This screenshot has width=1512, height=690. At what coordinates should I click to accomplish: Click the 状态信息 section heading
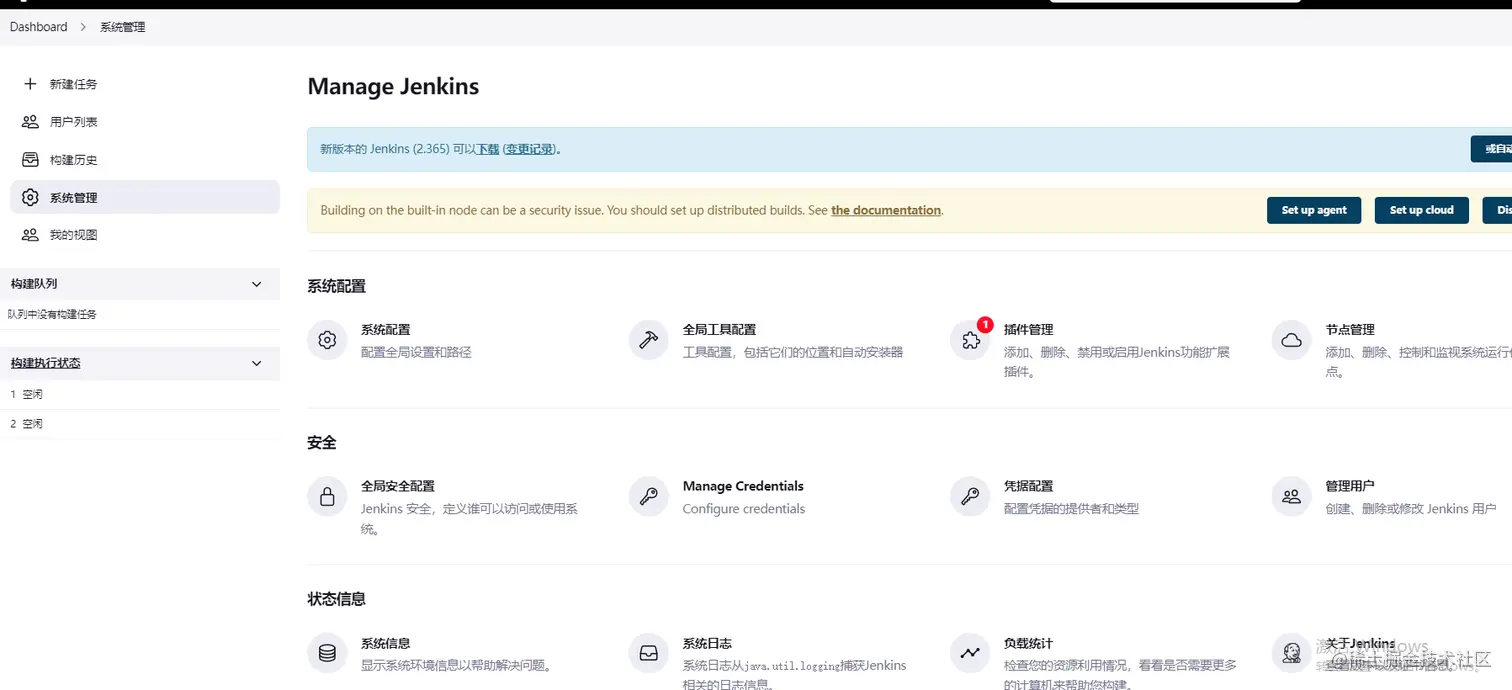coord(337,599)
